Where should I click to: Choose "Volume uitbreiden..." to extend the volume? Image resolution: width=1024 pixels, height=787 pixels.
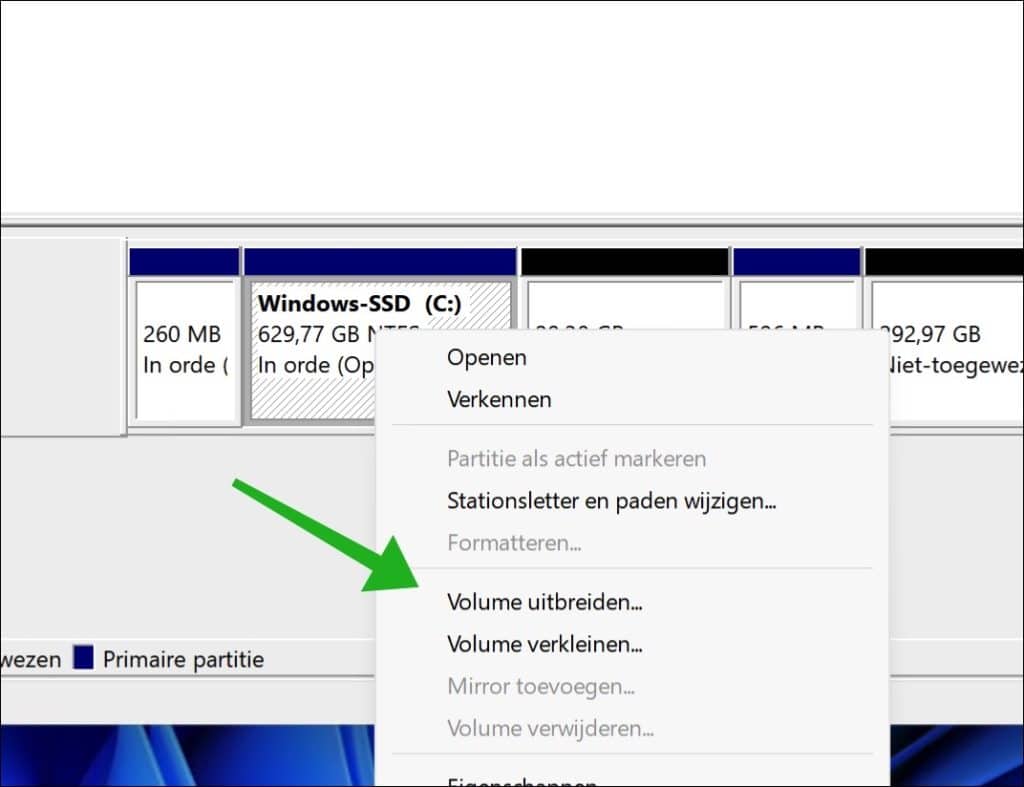tap(546, 602)
